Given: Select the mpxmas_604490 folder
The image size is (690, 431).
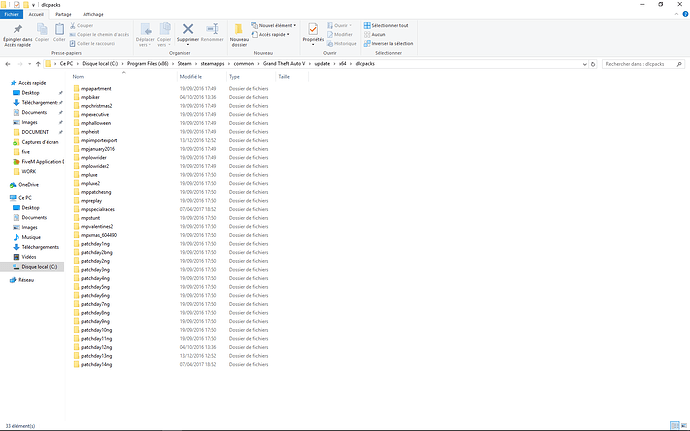Looking at the screenshot, I should [x=99, y=235].
